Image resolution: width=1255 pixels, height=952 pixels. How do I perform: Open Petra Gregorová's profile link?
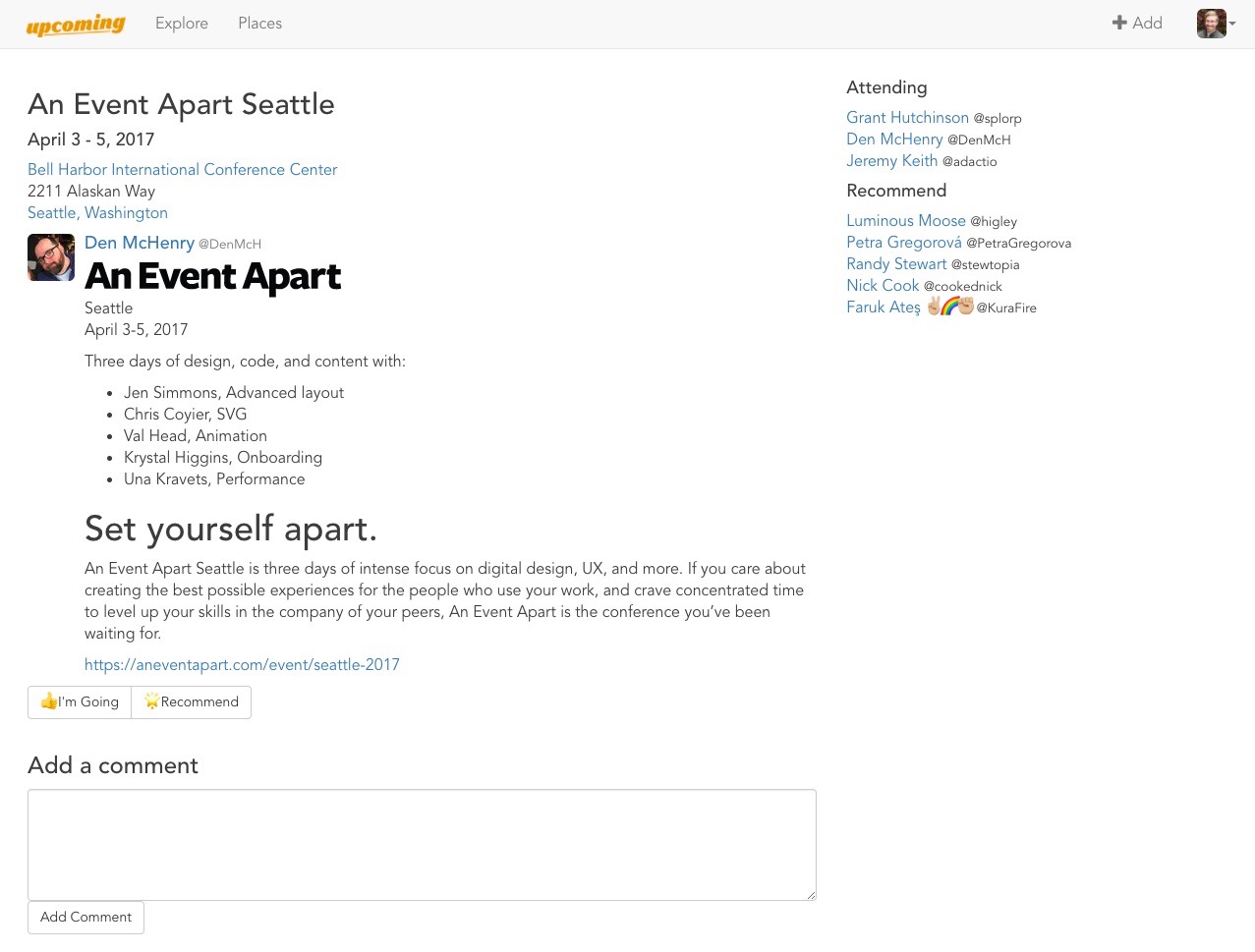point(903,243)
